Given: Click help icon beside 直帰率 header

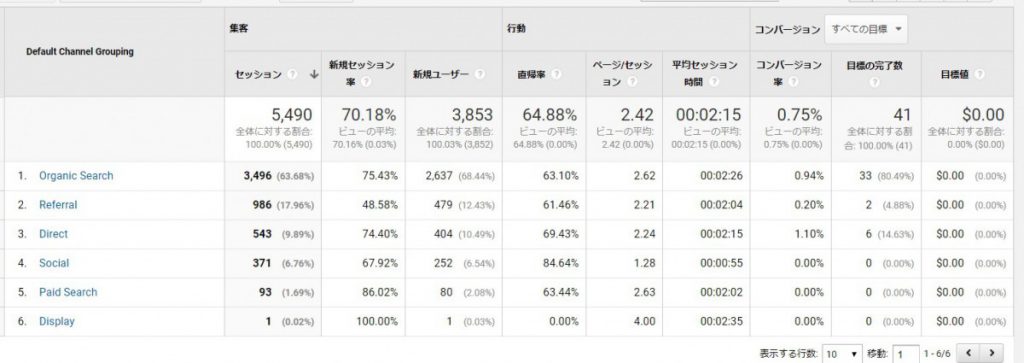Looking at the screenshot, I should click(x=556, y=74).
